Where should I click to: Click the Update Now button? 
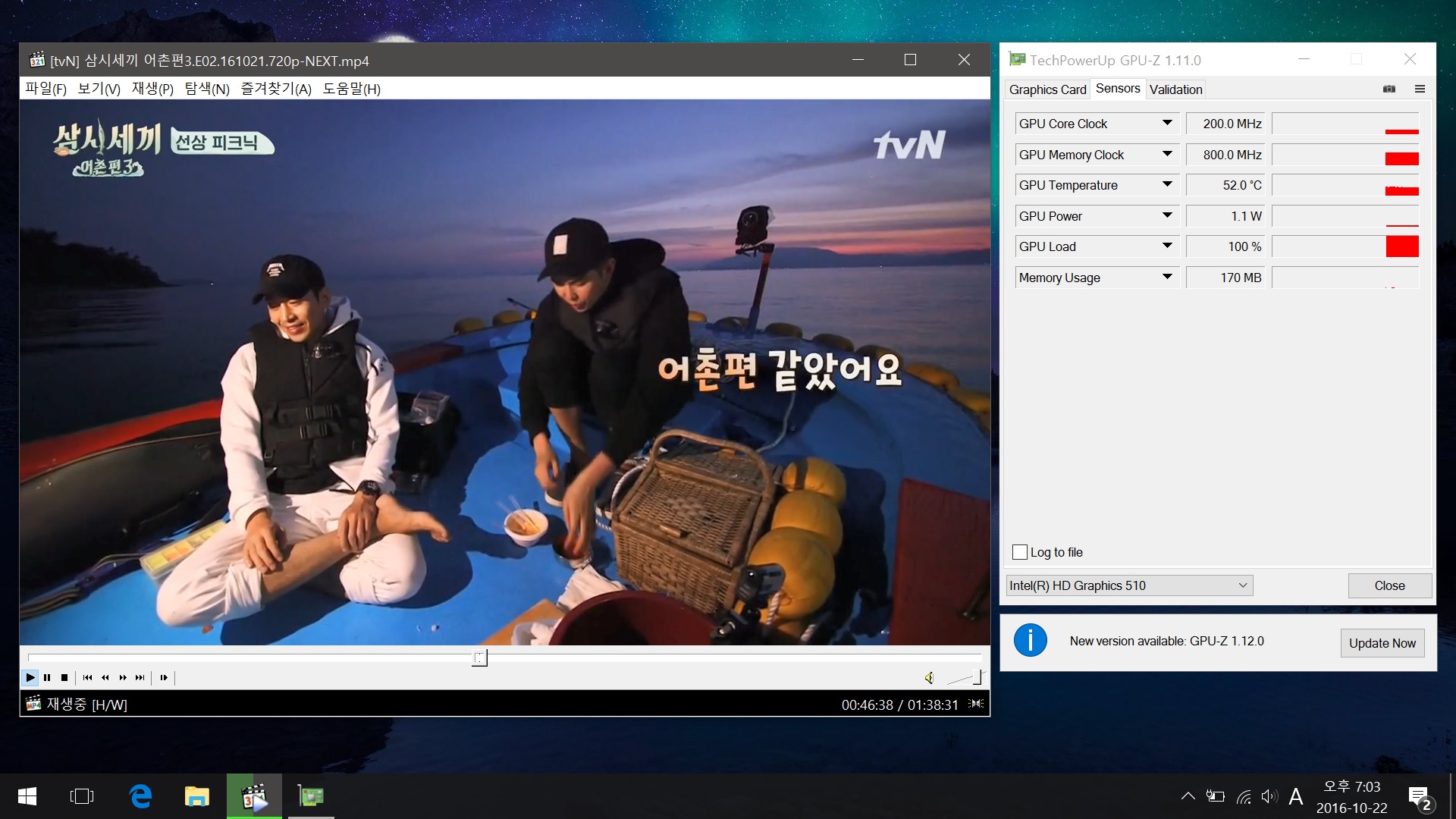point(1382,643)
